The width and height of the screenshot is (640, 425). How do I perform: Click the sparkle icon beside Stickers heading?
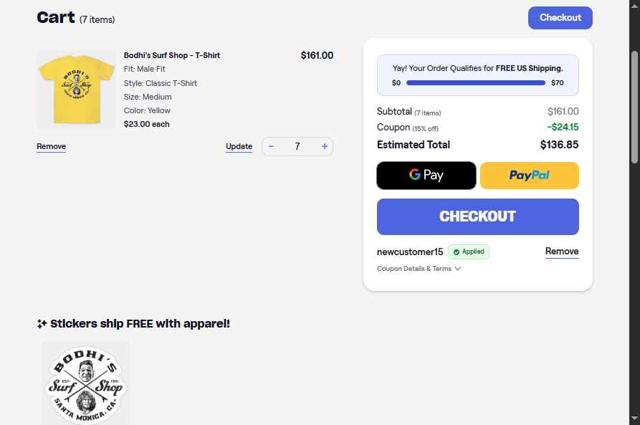pos(42,324)
